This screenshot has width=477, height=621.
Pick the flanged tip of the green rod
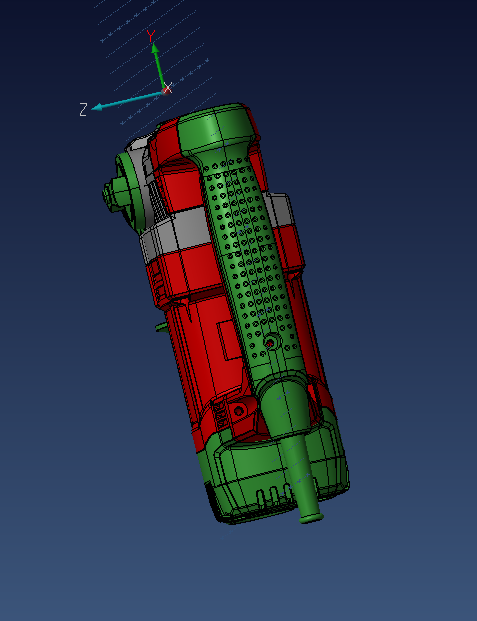(x=311, y=518)
